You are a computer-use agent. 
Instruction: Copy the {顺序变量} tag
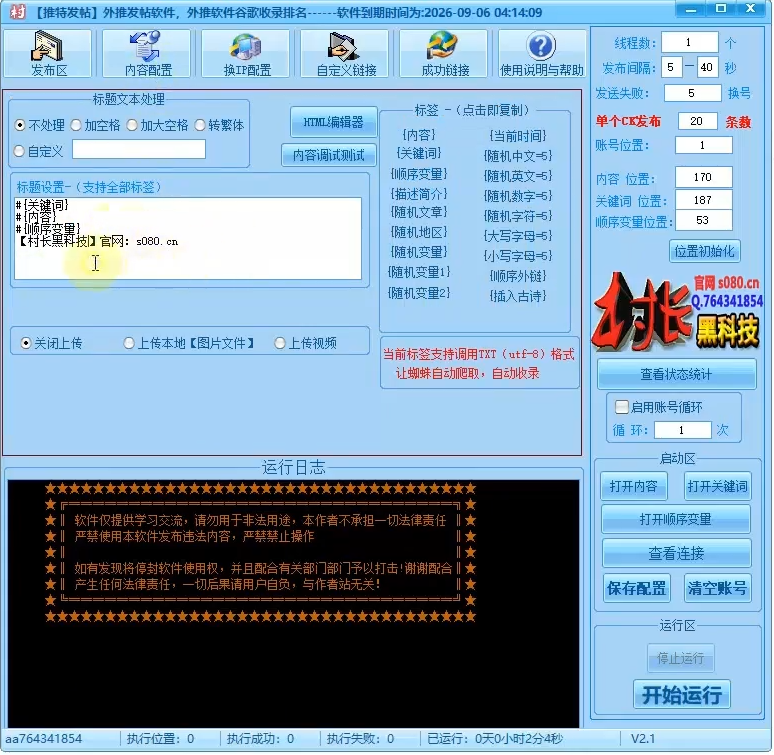pyautogui.click(x=419, y=174)
